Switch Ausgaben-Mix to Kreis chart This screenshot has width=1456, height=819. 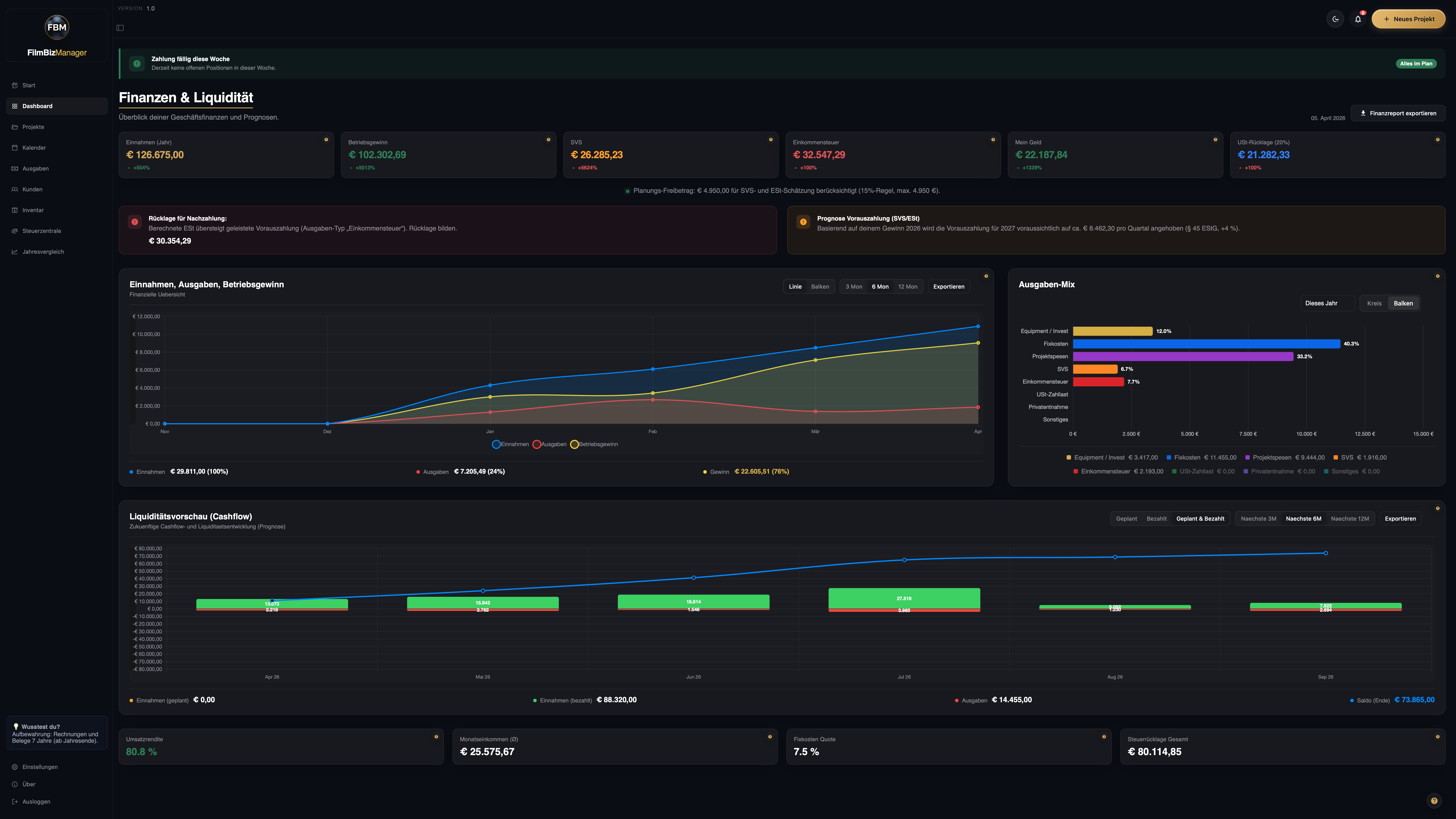1374,304
